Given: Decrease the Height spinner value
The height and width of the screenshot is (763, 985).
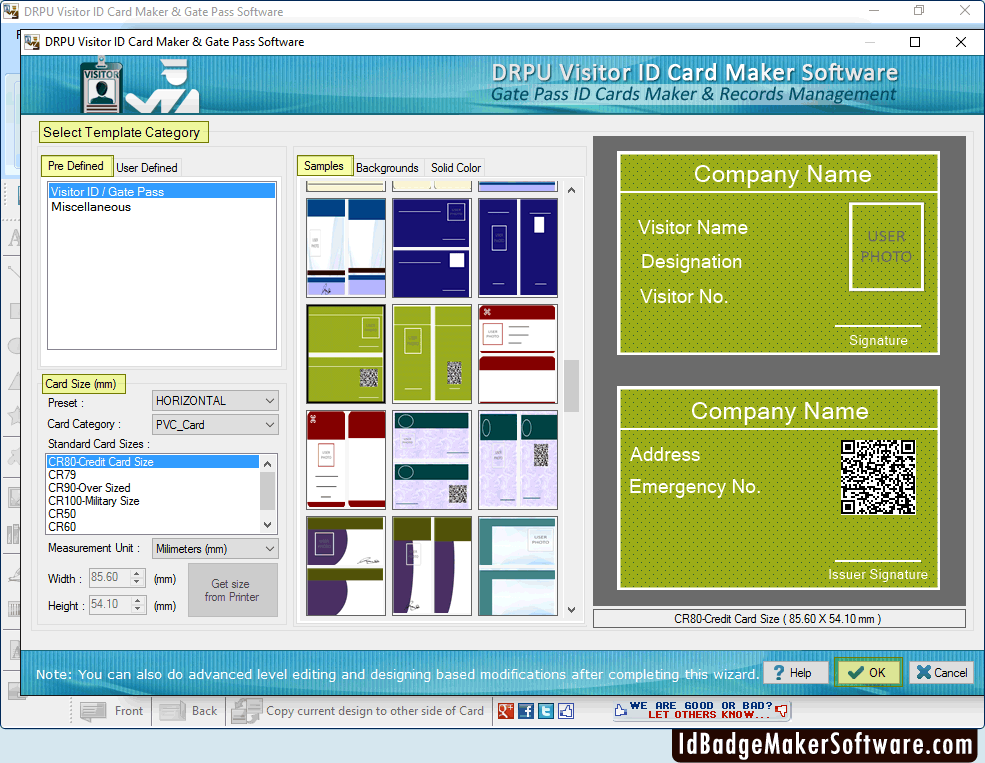Looking at the screenshot, I should coord(138,609).
